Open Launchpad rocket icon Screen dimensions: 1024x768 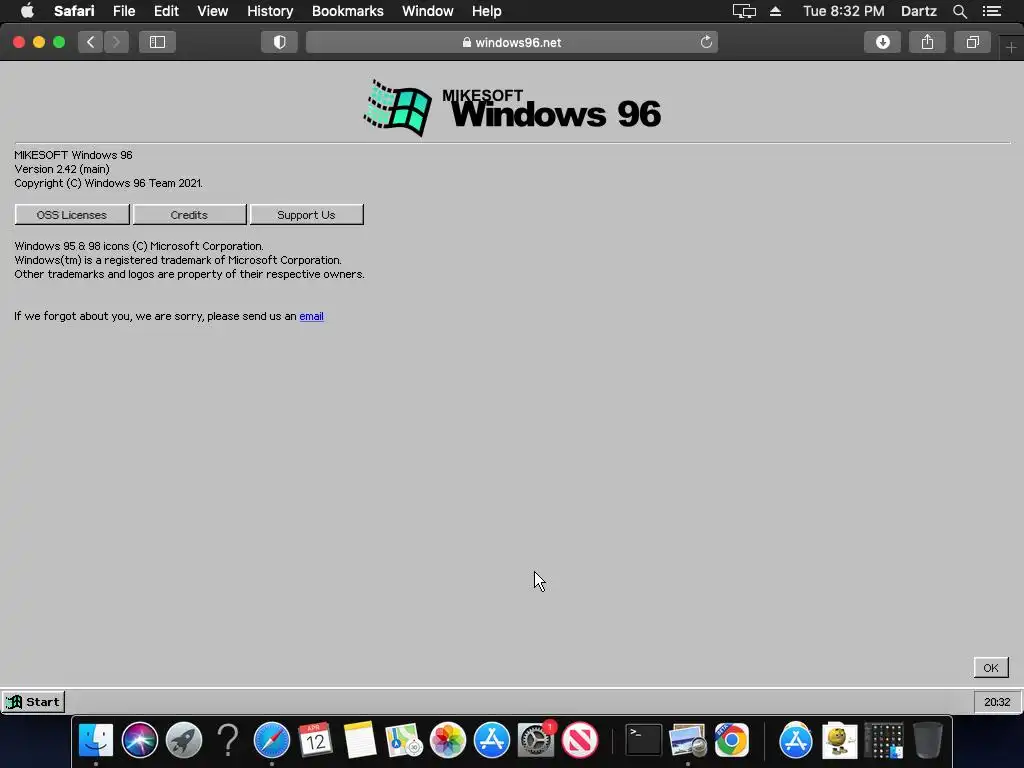tap(184, 740)
